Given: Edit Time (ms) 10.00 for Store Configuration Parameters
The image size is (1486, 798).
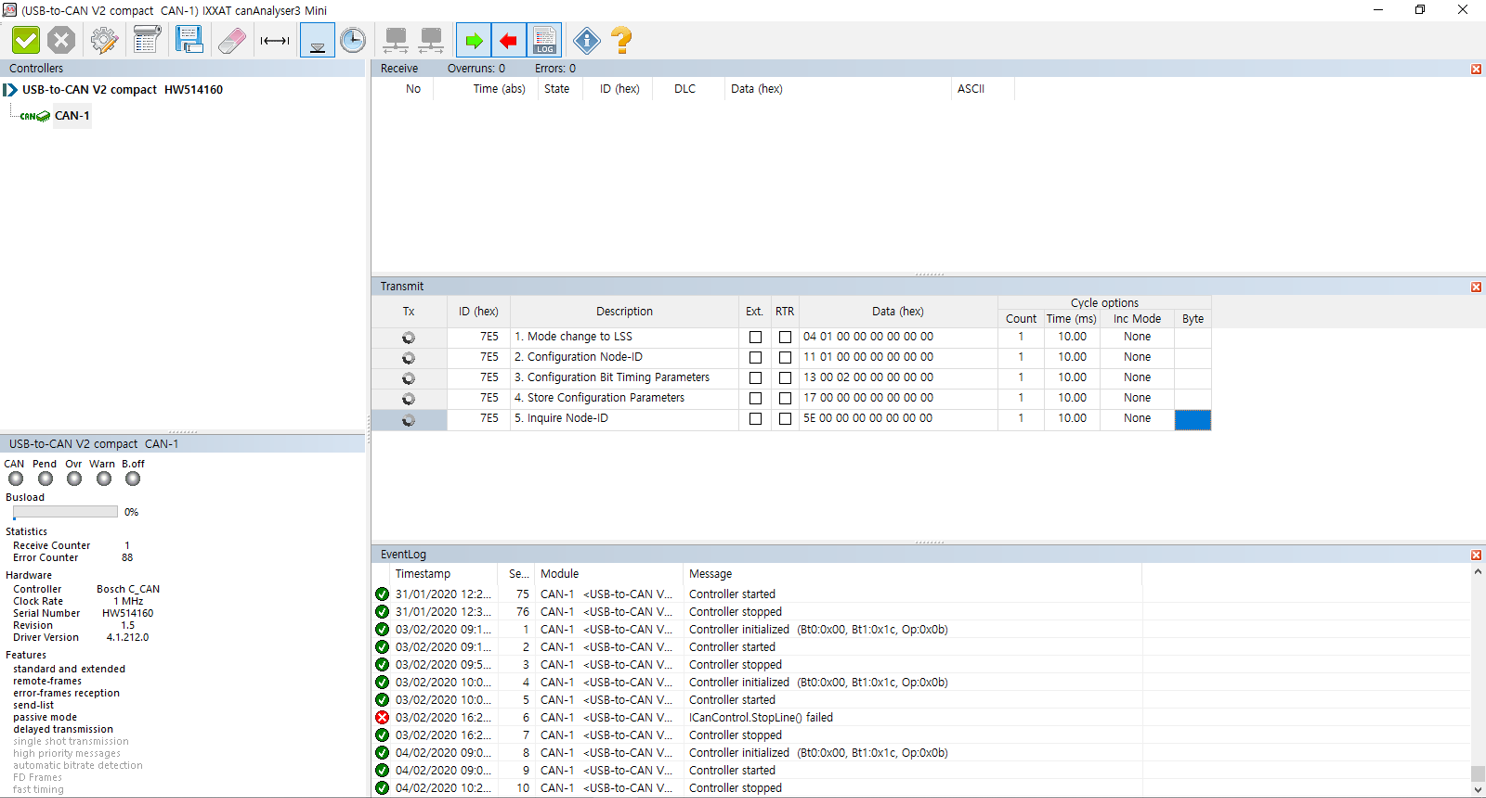Looking at the screenshot, I should tap(1071, 398).
